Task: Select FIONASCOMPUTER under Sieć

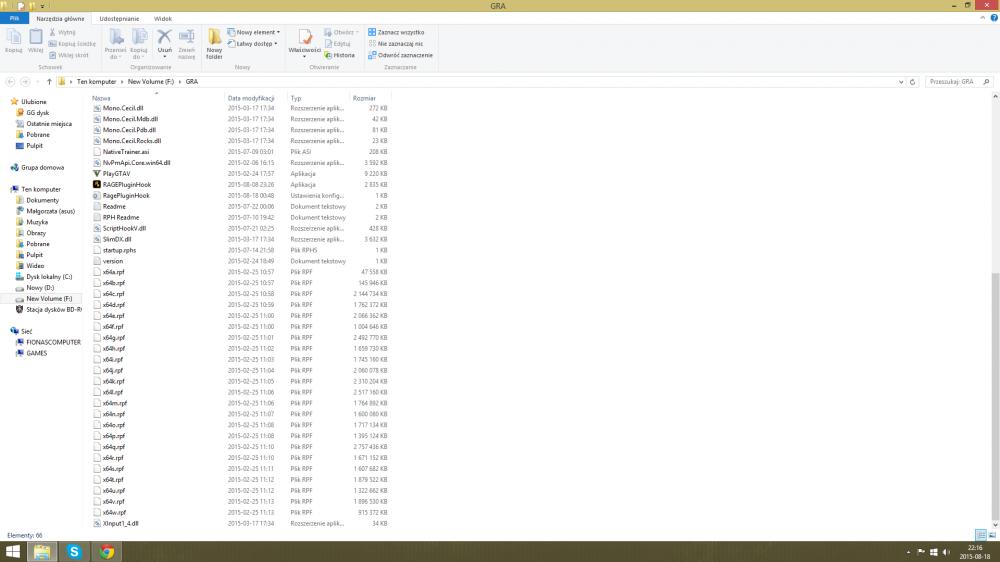Action: tap(53, 342)
